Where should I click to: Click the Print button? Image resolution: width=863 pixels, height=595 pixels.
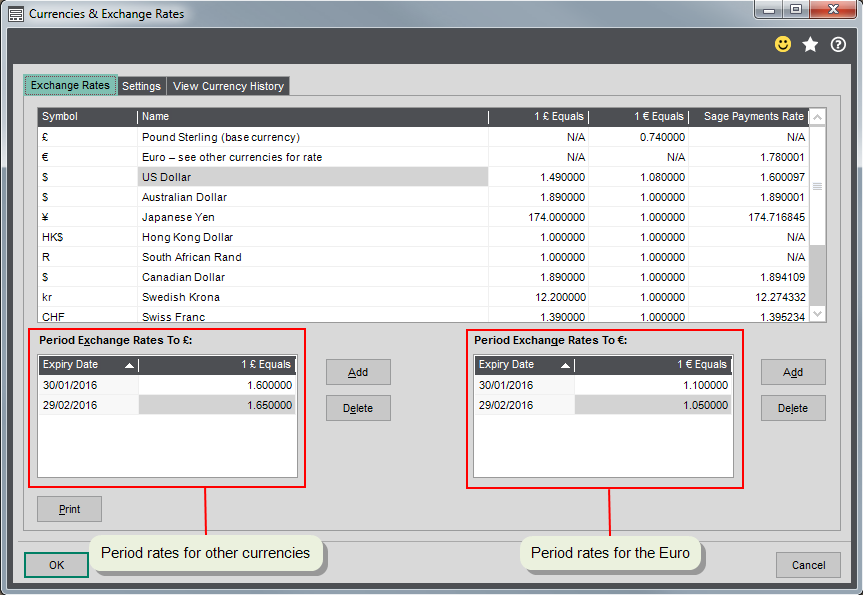click(x=69, y=509)
